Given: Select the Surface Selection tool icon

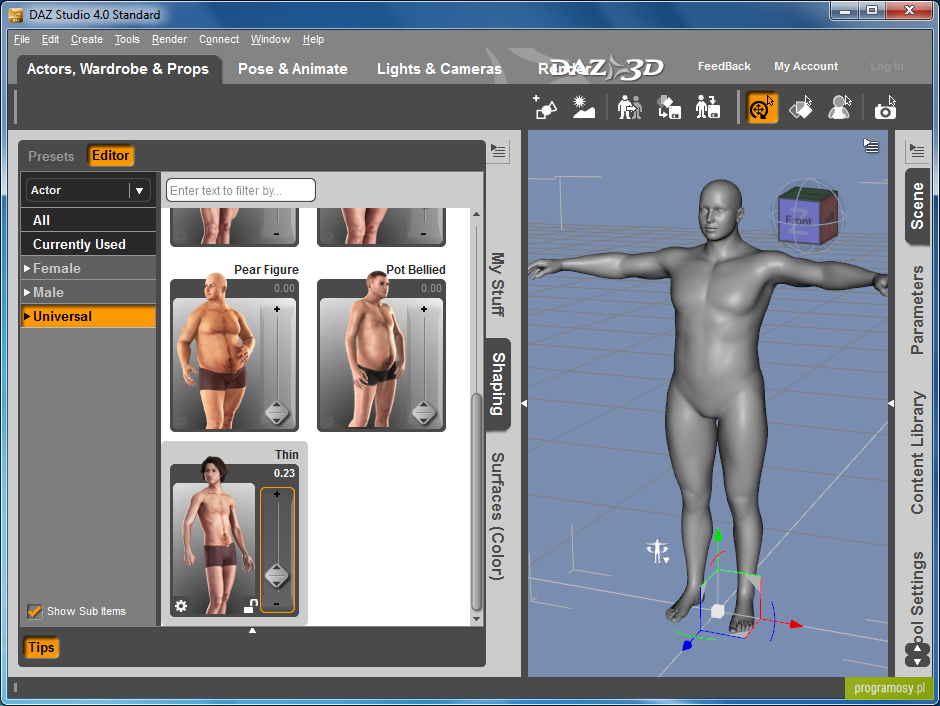Looking at the screenshot, I should click(800, 107).
